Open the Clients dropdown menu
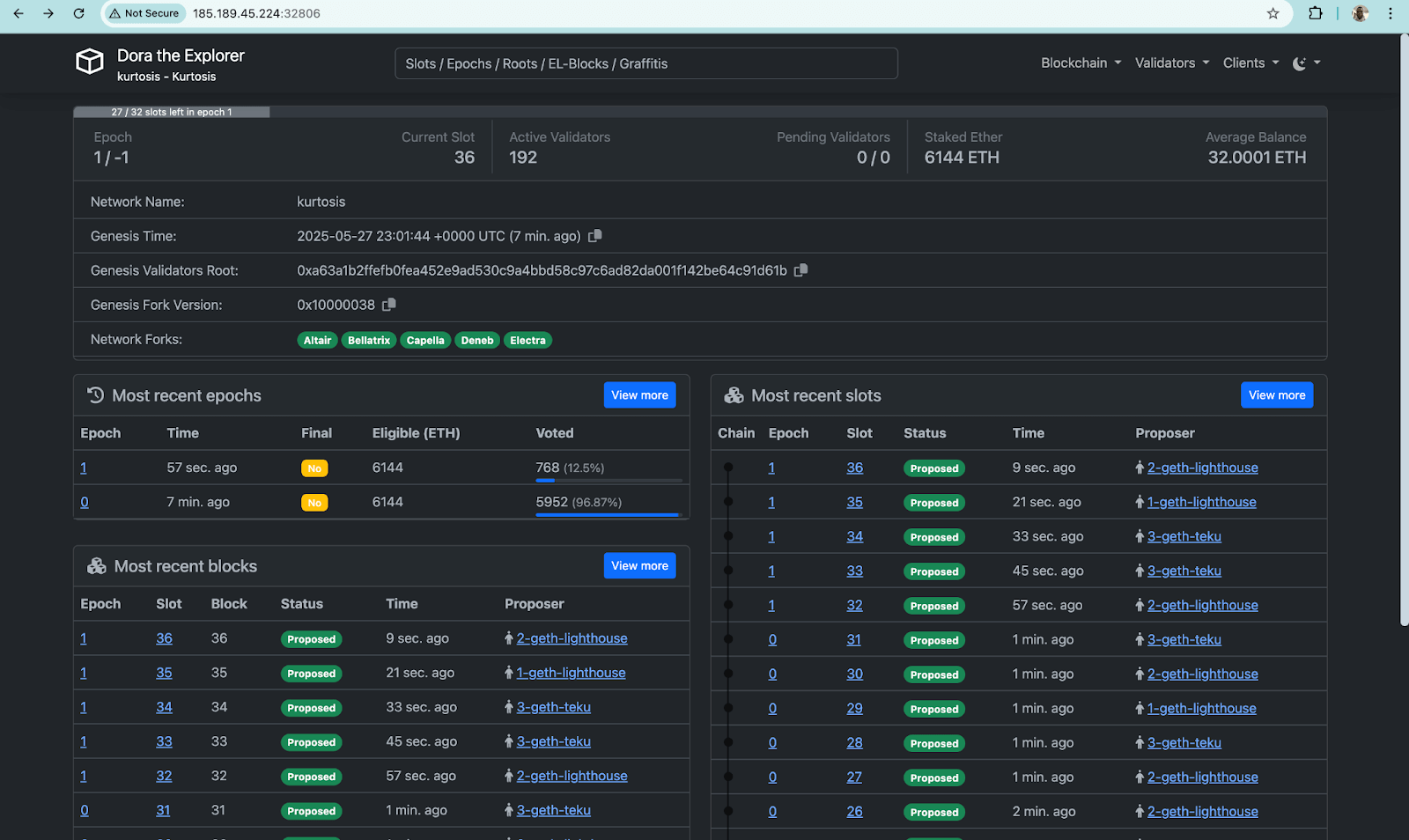The width and height of the screenshot is (1409, 840). pyautogui.click(x=1250, y=63)
